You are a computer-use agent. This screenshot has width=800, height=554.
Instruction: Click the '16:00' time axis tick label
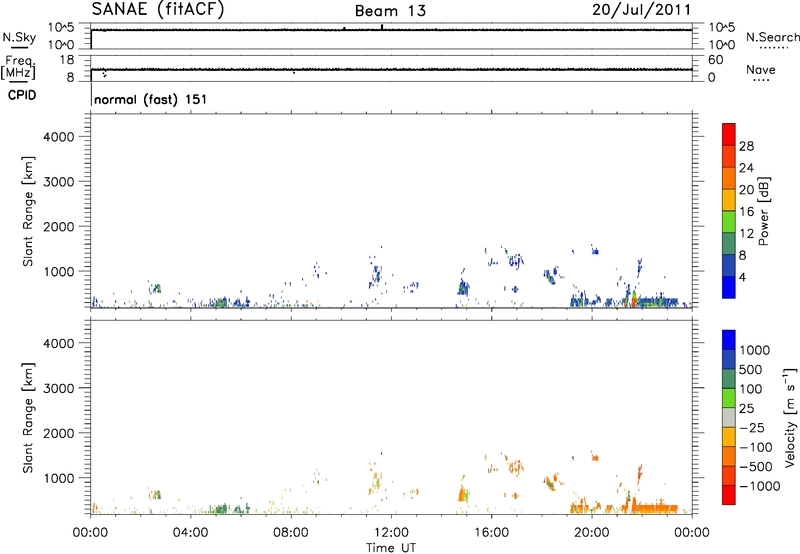(491, 533)
